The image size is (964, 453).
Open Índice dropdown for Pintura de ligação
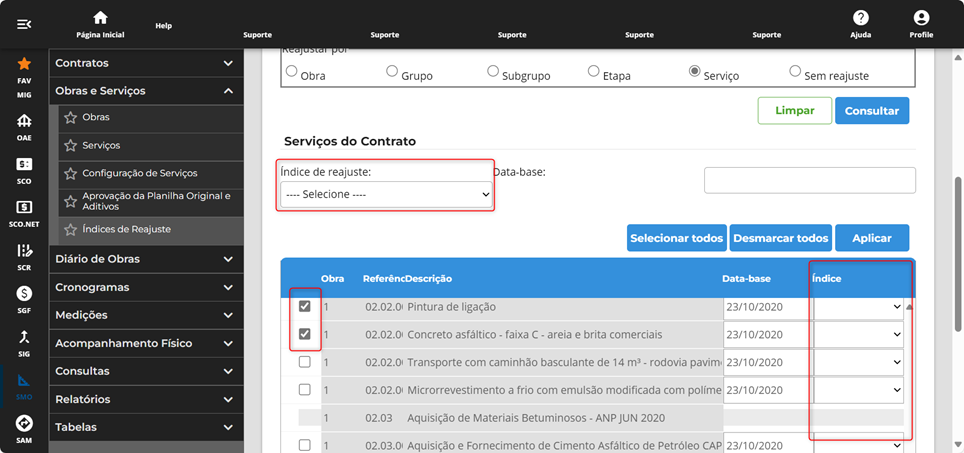858,307
